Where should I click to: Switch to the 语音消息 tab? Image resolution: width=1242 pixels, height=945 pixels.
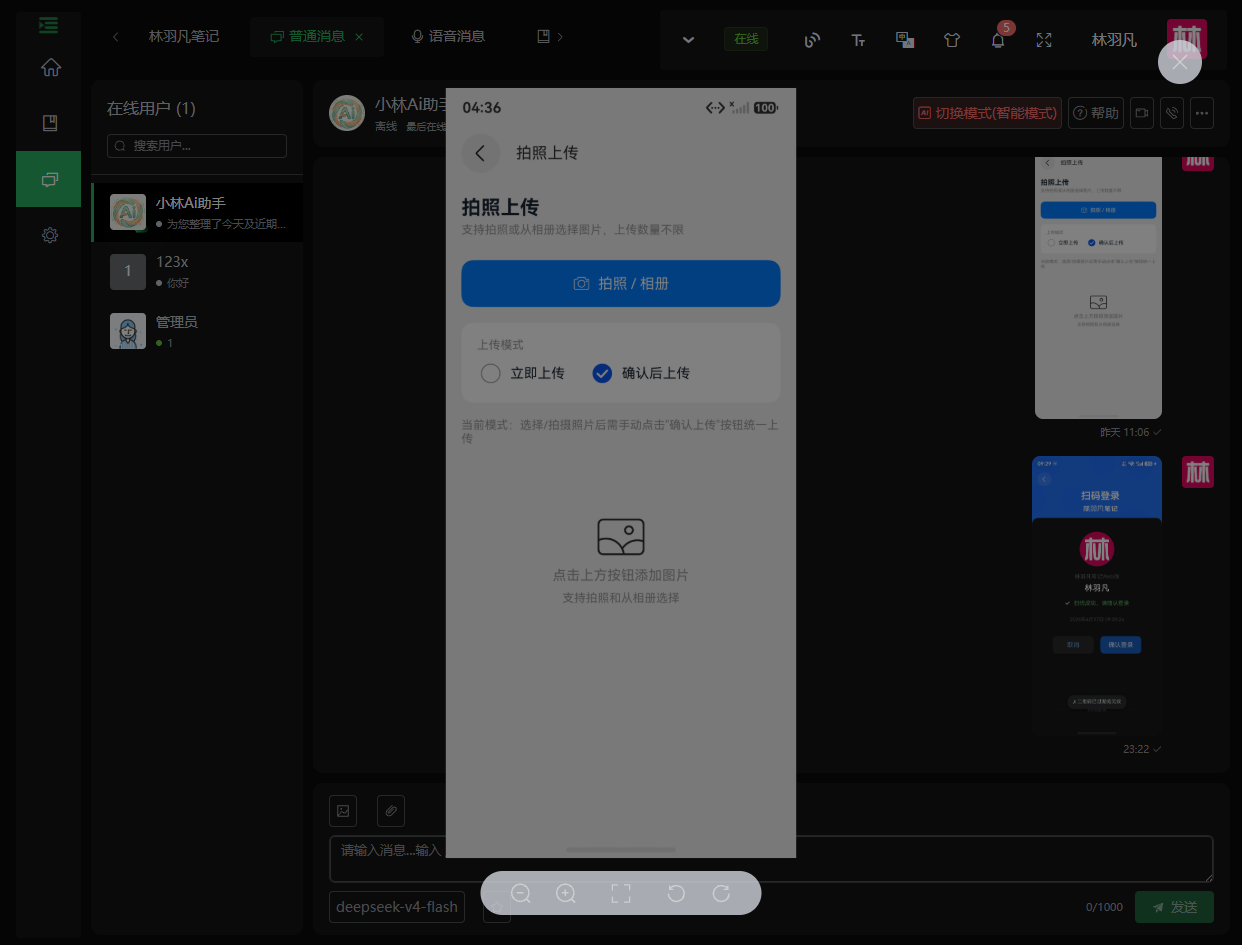[x=448, y=36]
